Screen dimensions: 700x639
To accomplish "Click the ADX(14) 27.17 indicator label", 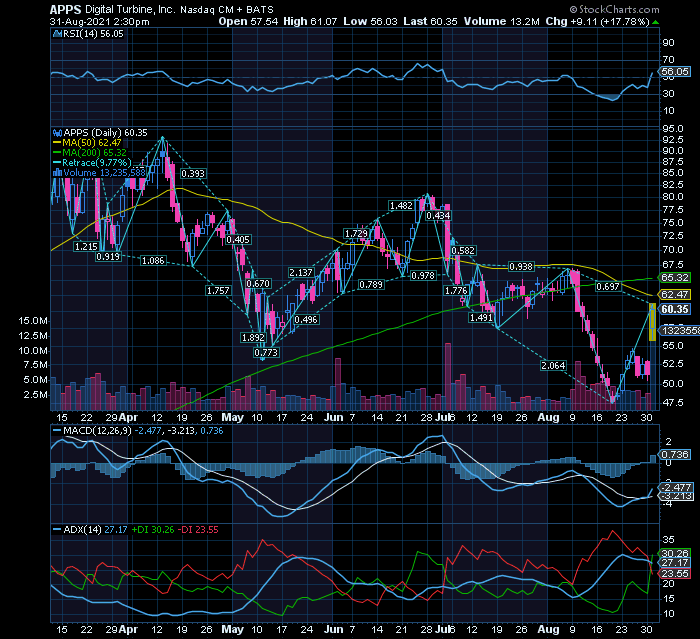I will (90, 530).
